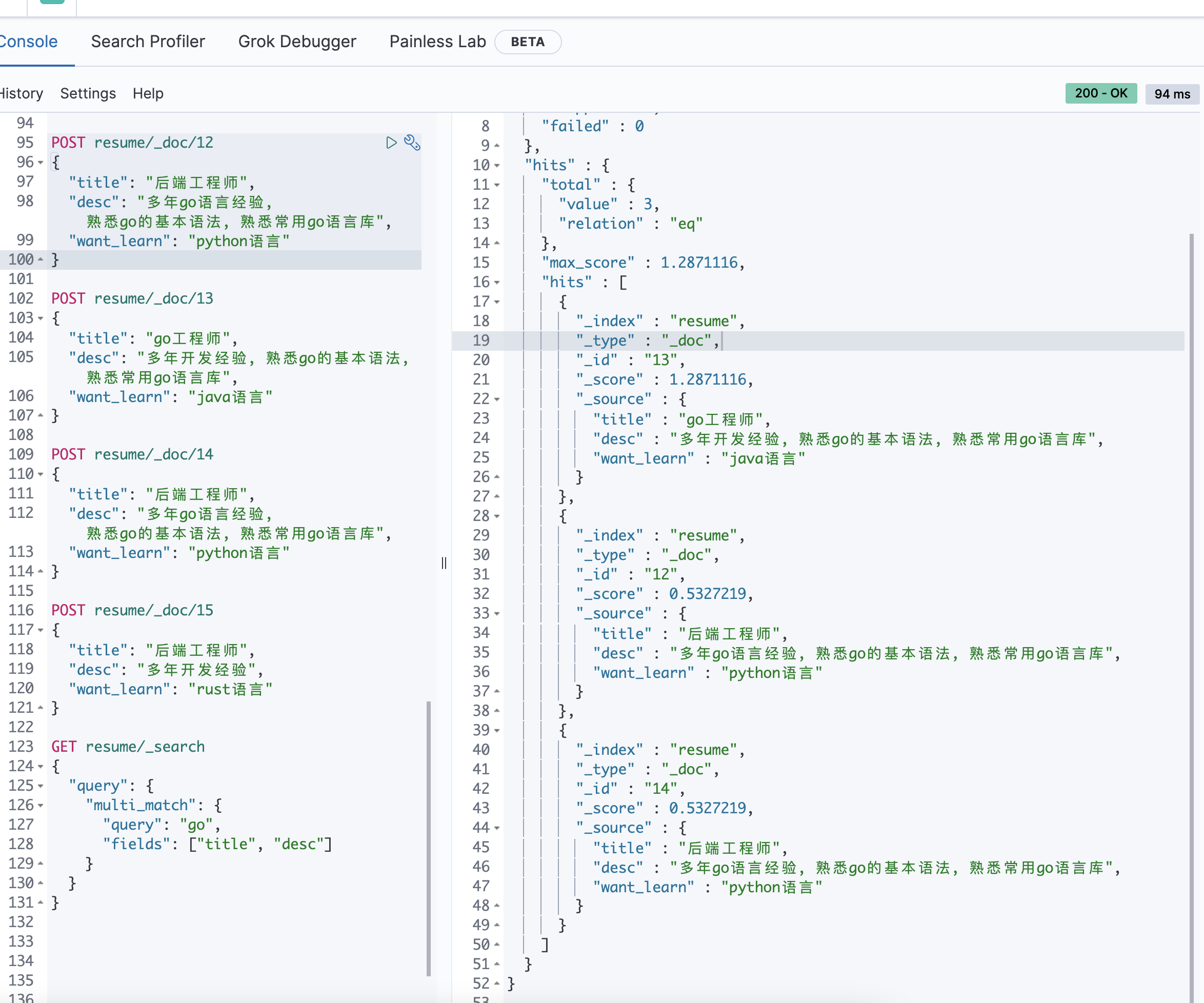
Task: Collapse the search body at line 124
Action: click(x=41, y=767)
